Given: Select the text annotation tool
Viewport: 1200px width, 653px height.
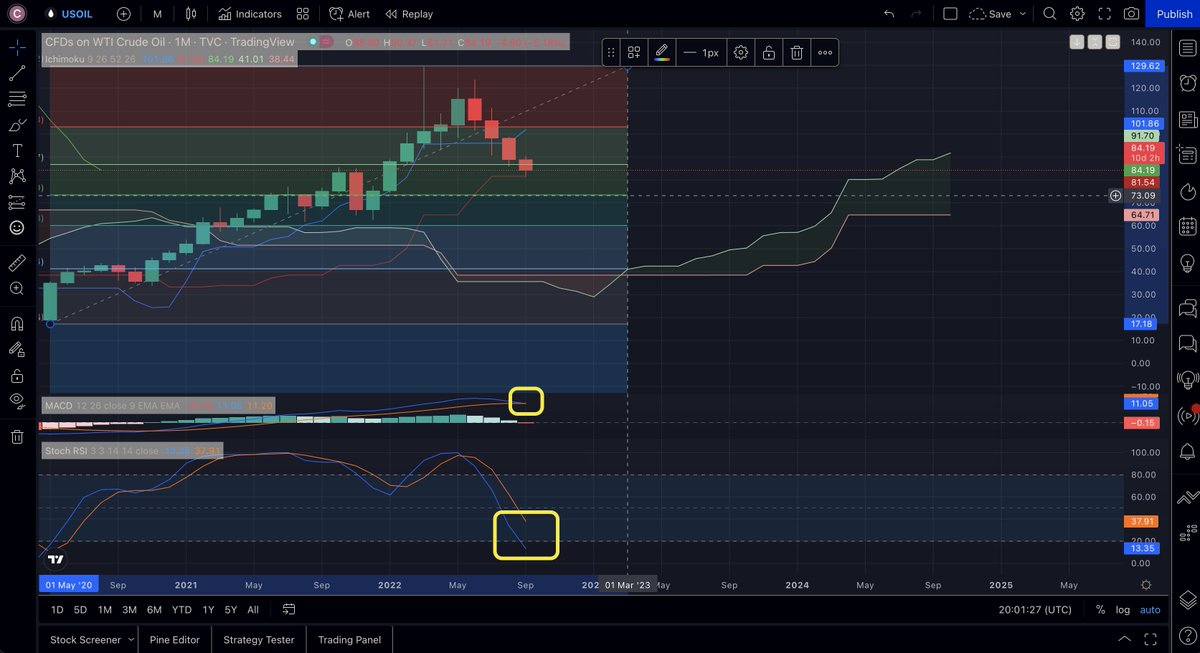Looking at the screenshot, I should click(x=17, y=150).
